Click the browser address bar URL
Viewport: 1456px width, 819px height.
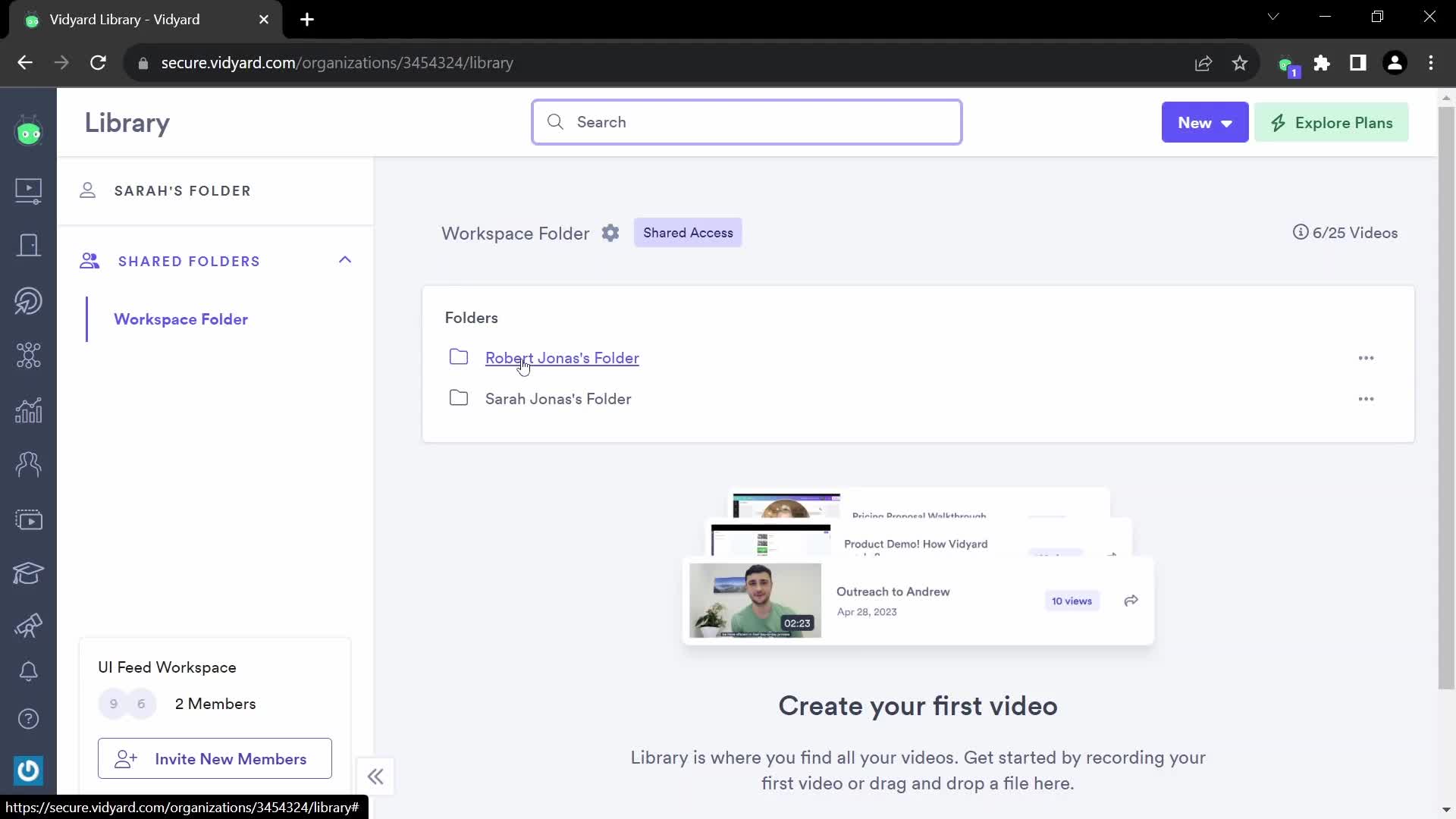(x=337, y=63)
